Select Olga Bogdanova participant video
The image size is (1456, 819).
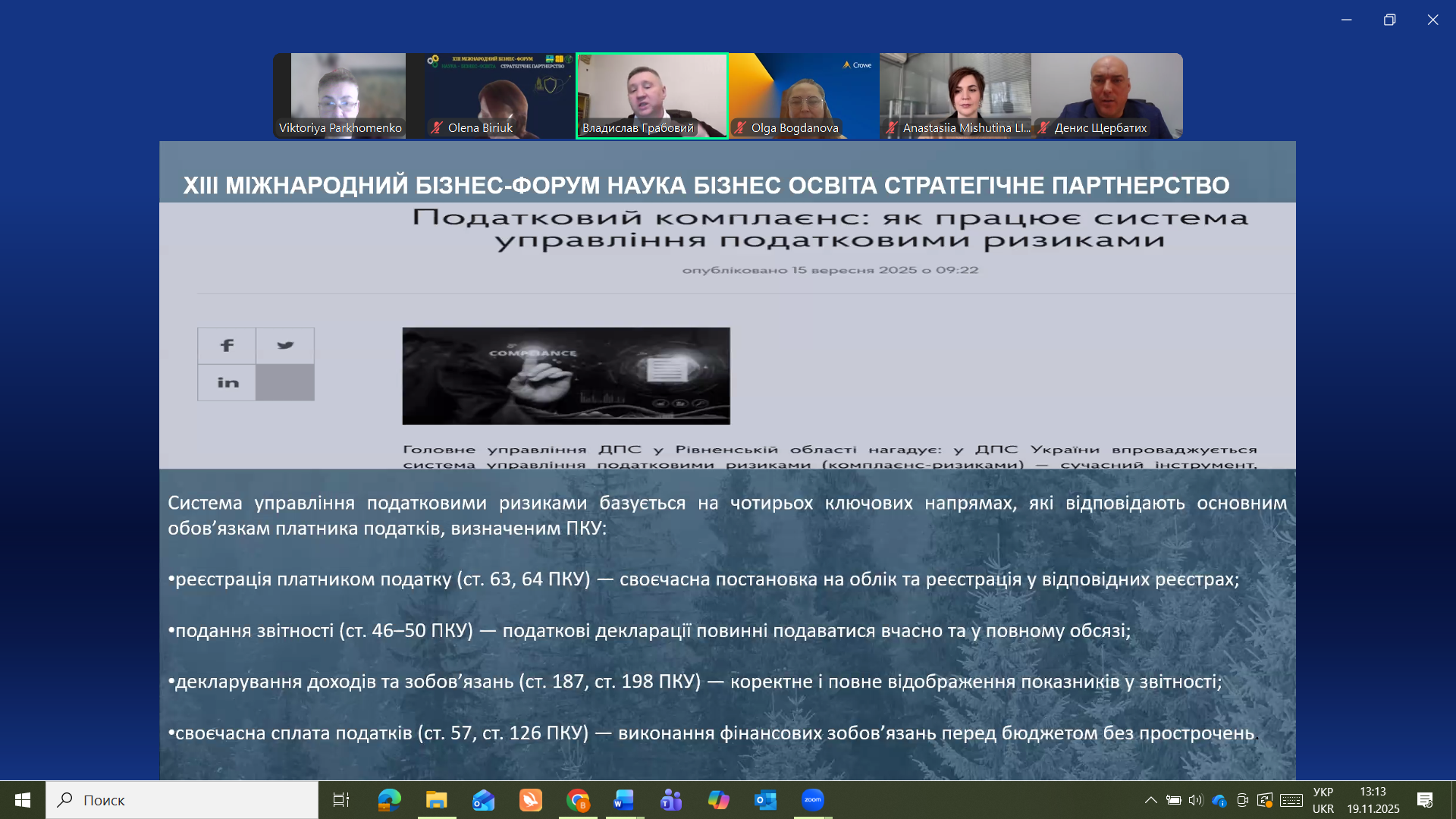804,96
